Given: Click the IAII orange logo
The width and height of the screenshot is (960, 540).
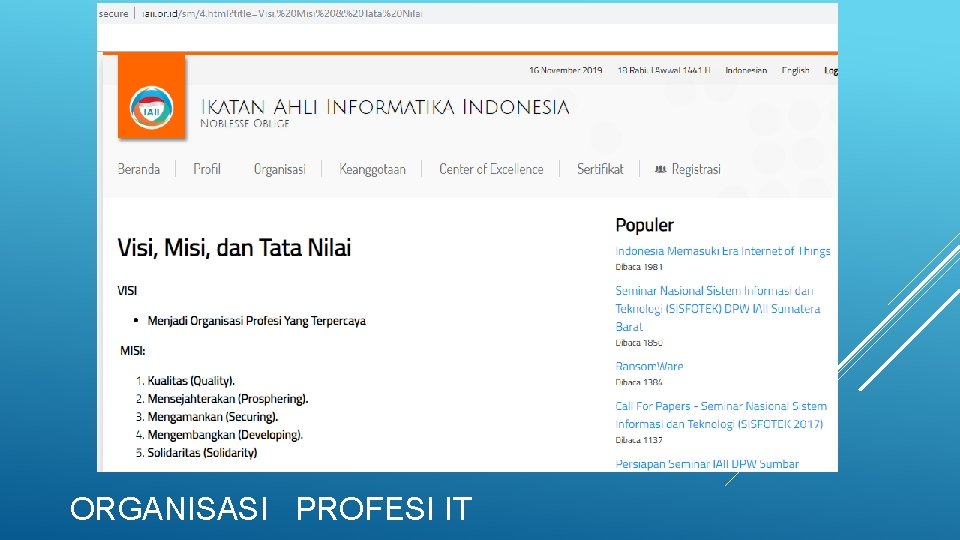Looking at the screenshot, I should pyautogui.click(x=151, y=98).
